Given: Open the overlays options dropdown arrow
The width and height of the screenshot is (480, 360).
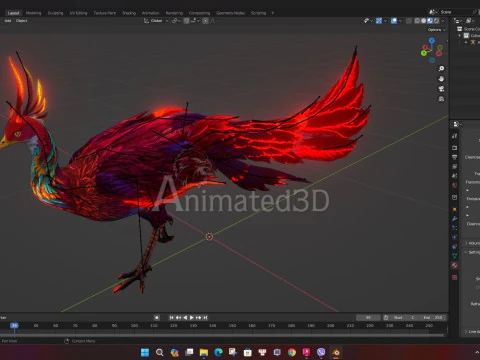Looking at the screenshot, I should click(400, 21).
